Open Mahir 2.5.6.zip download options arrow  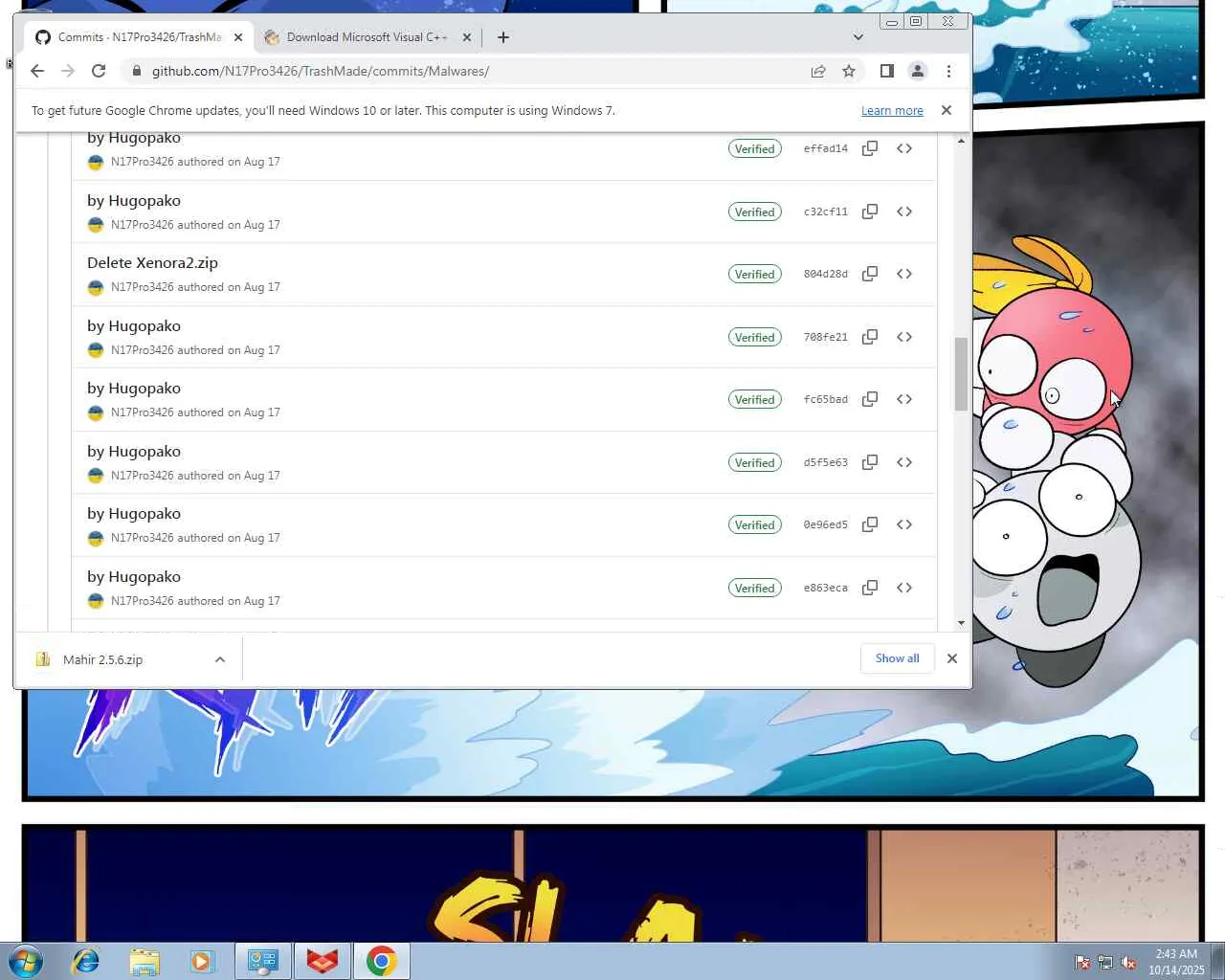tap(220, 659)
